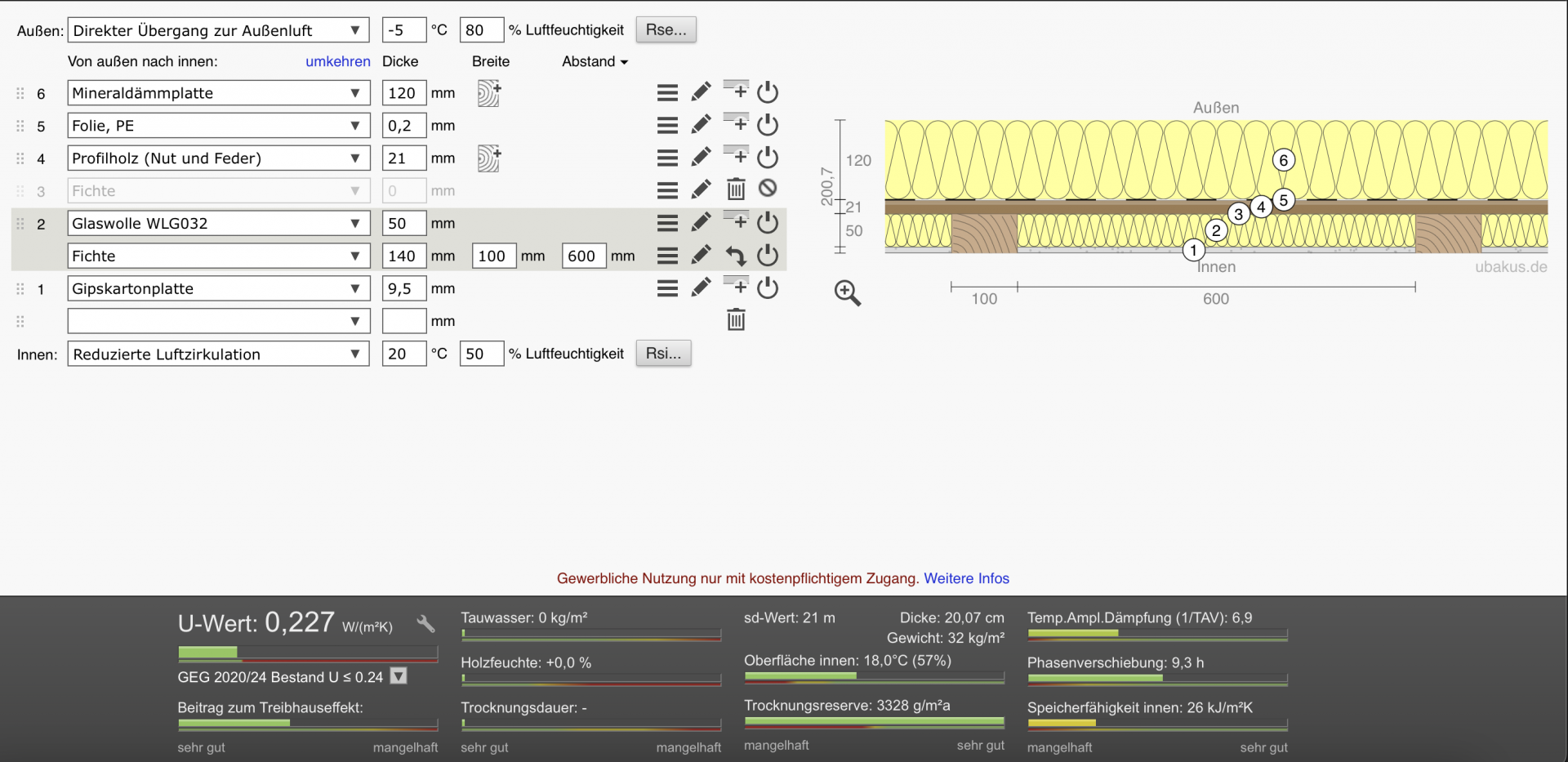Click the Gipskartonplatte thickness field

pos(403,288)
